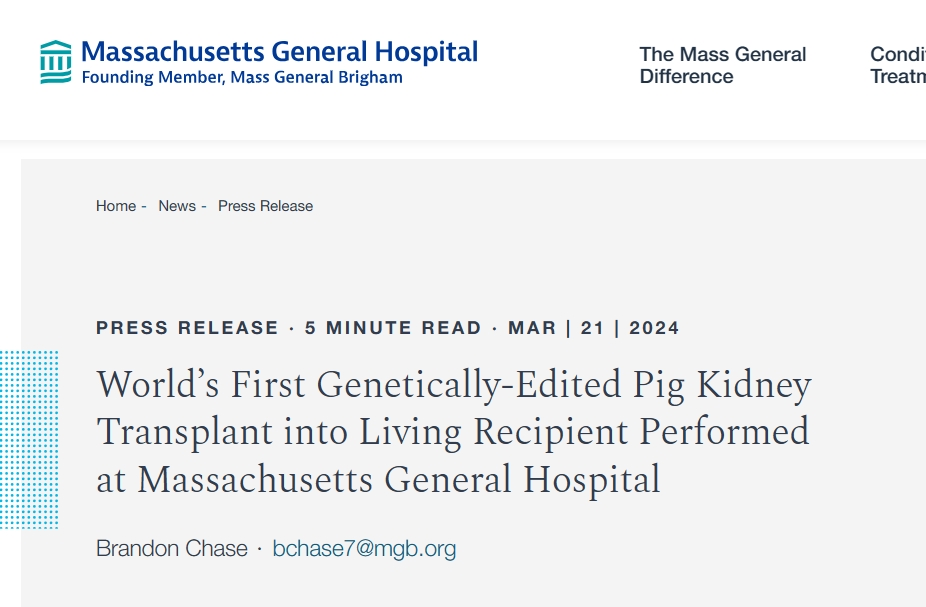Open The Mass General Difference menu
Image resolution: width=926 pixels, height=607 pixels.
722,65
